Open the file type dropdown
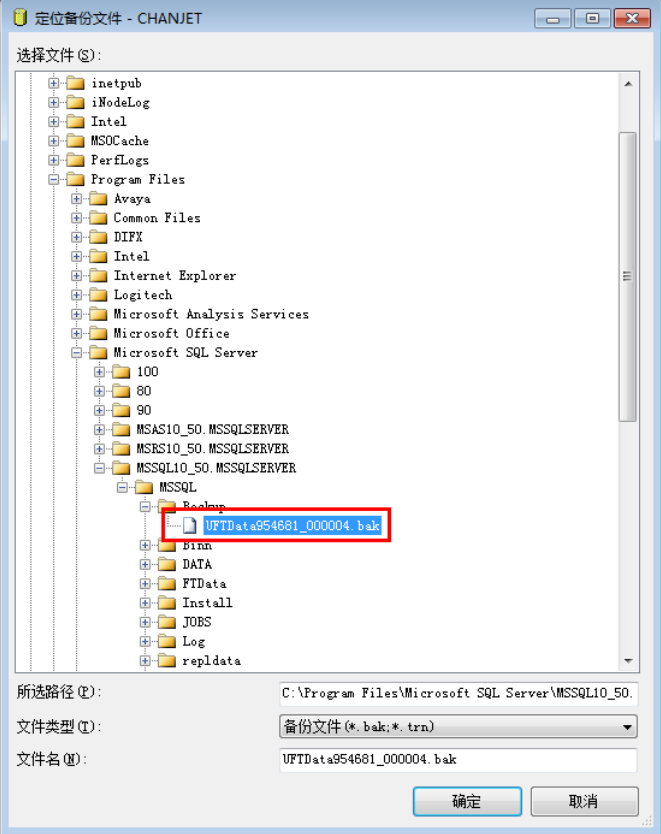Viewport: 661px width, 834px height. [x=627, y=727]
